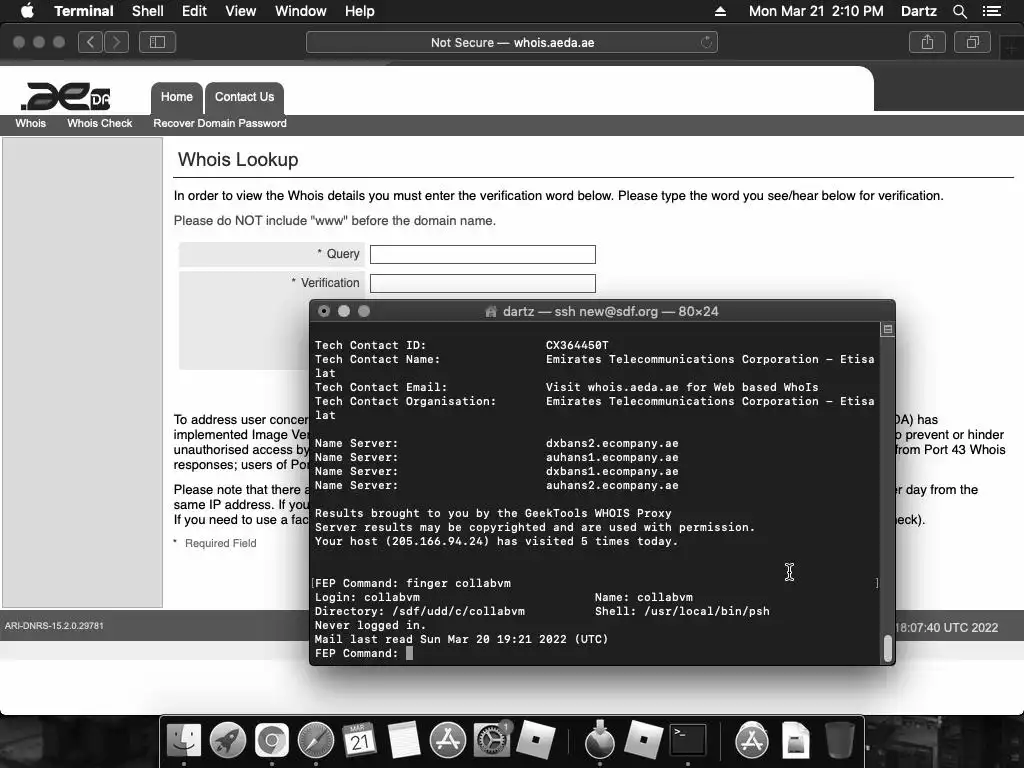Show all tabs overview in Safari
Screen dimensions: 1024x768
[x=972, y=42]
